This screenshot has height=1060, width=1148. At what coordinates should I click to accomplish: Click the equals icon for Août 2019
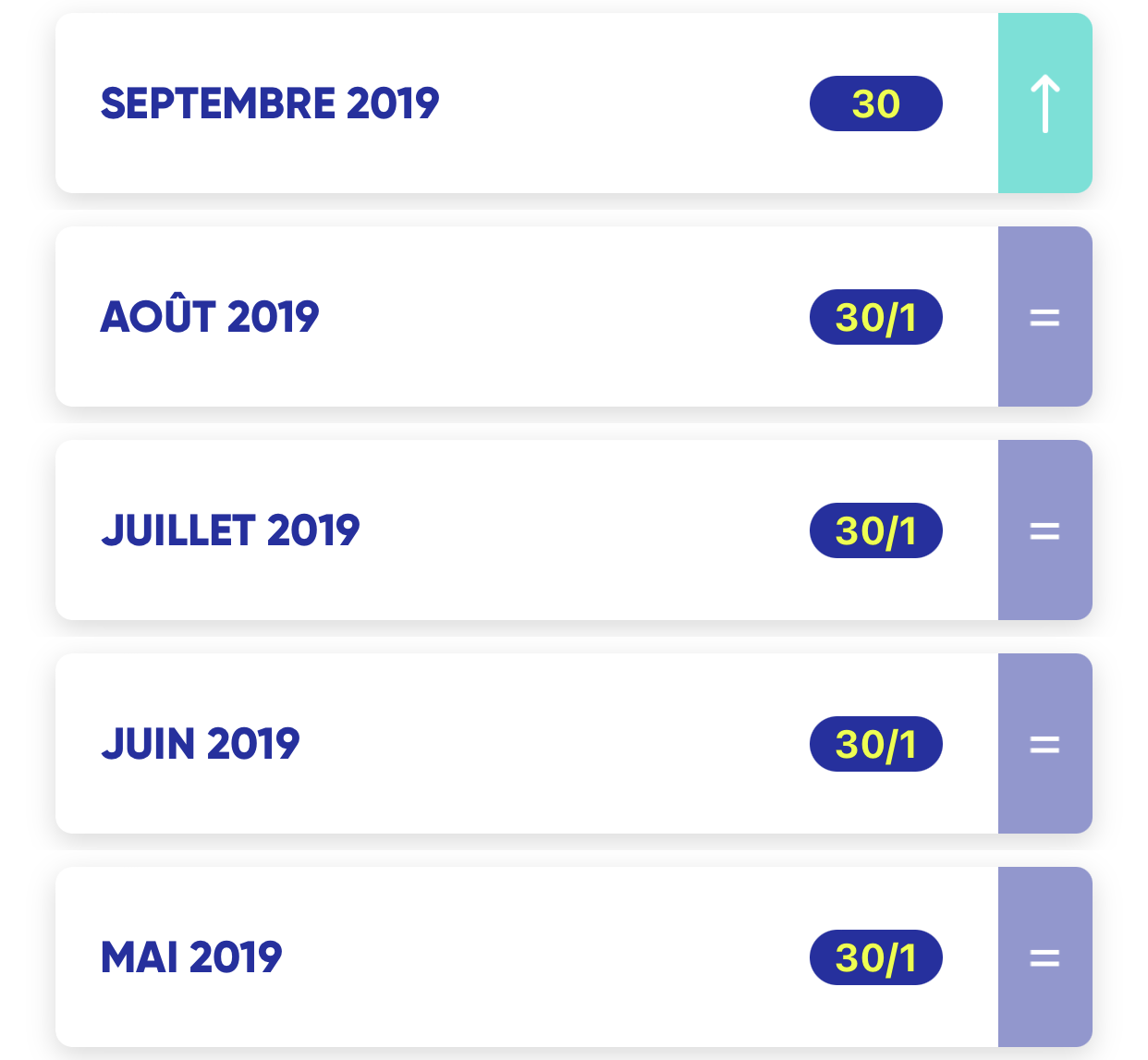point(1044,317)
